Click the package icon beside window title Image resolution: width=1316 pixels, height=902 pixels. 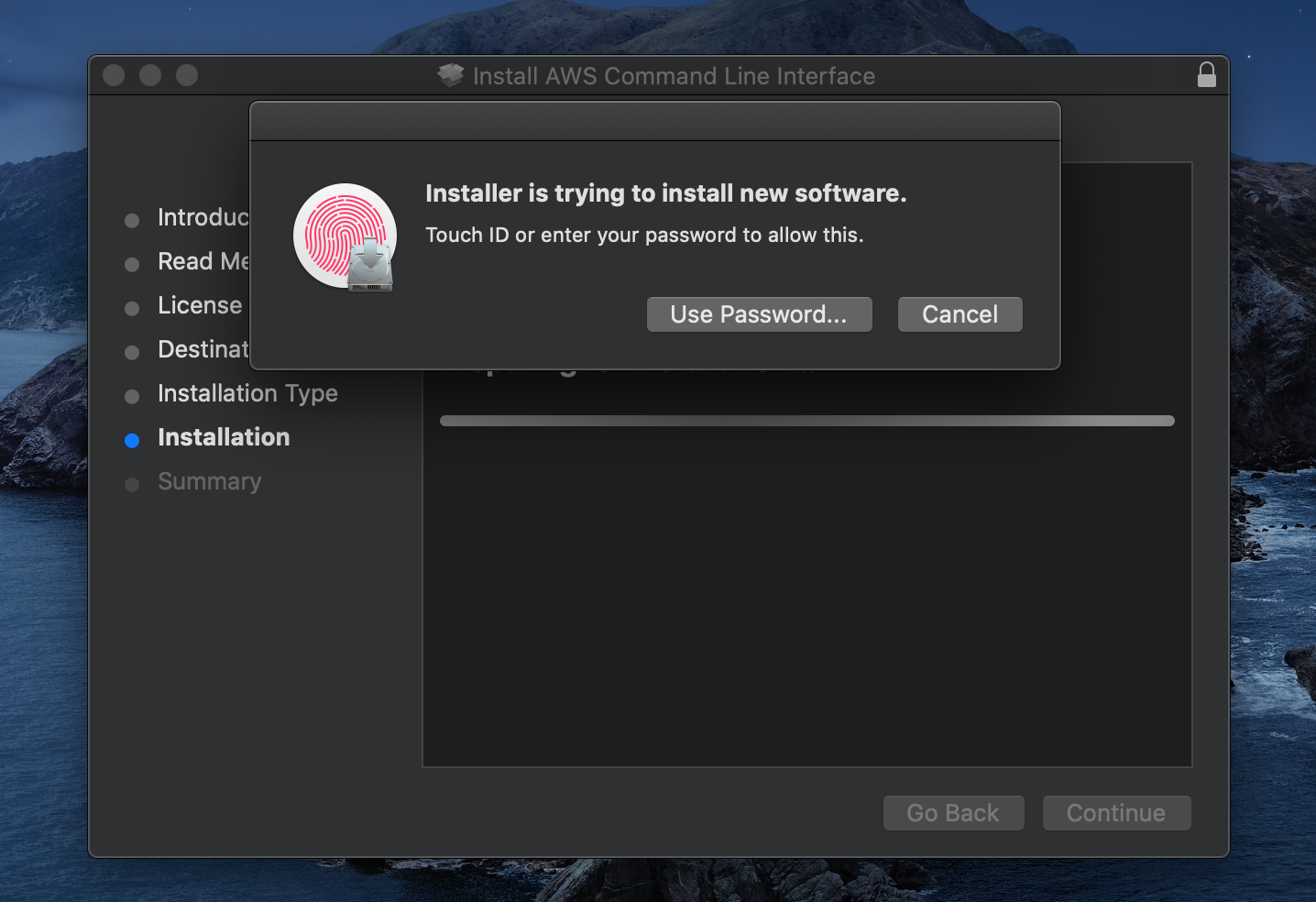tap(450, 75)
